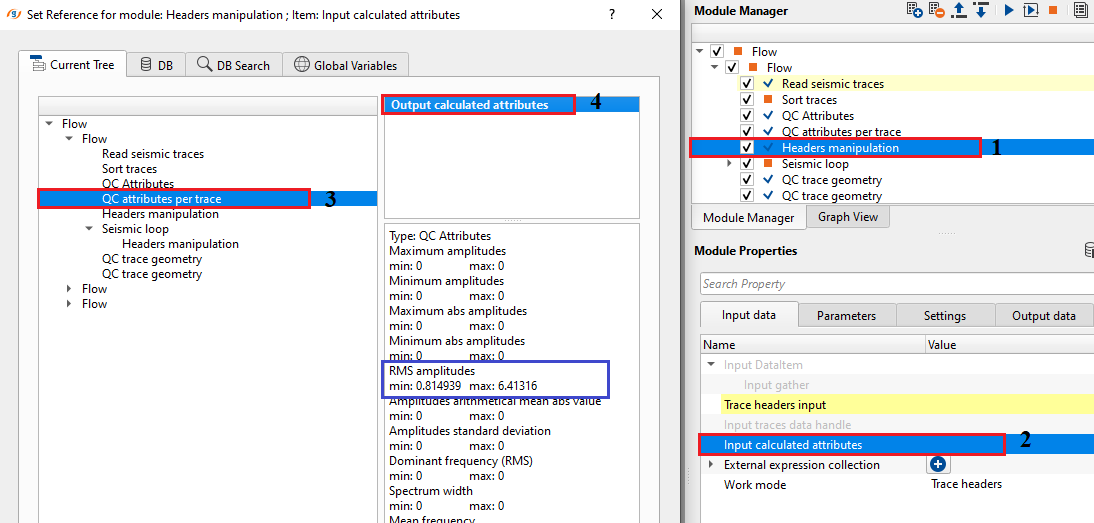Select Headers manipulation under Seismic loop in dialog

180,244
